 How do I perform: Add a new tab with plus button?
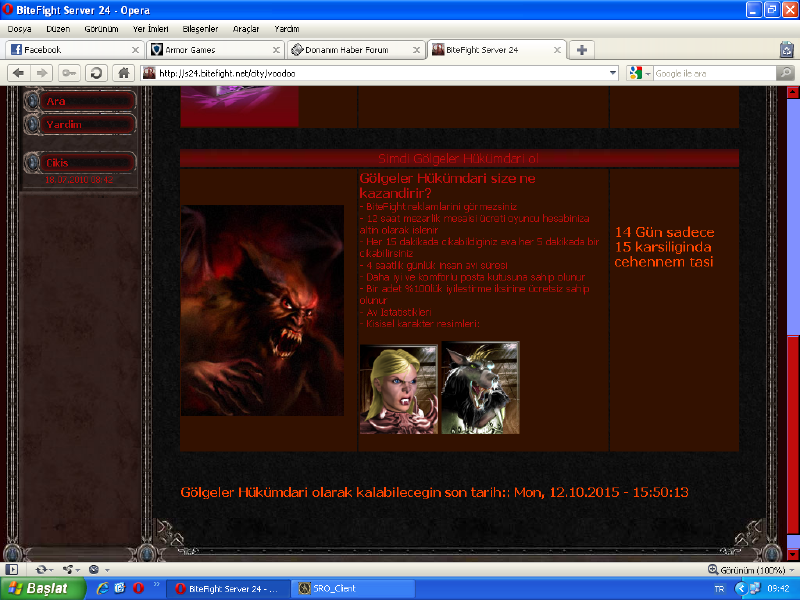coord(581,49)
